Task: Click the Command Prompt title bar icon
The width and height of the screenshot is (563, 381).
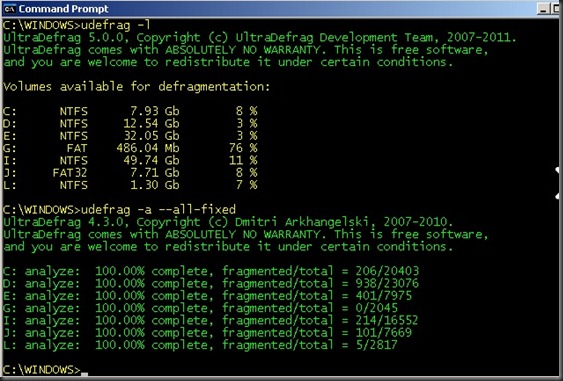Action: [x=10, y=9]
